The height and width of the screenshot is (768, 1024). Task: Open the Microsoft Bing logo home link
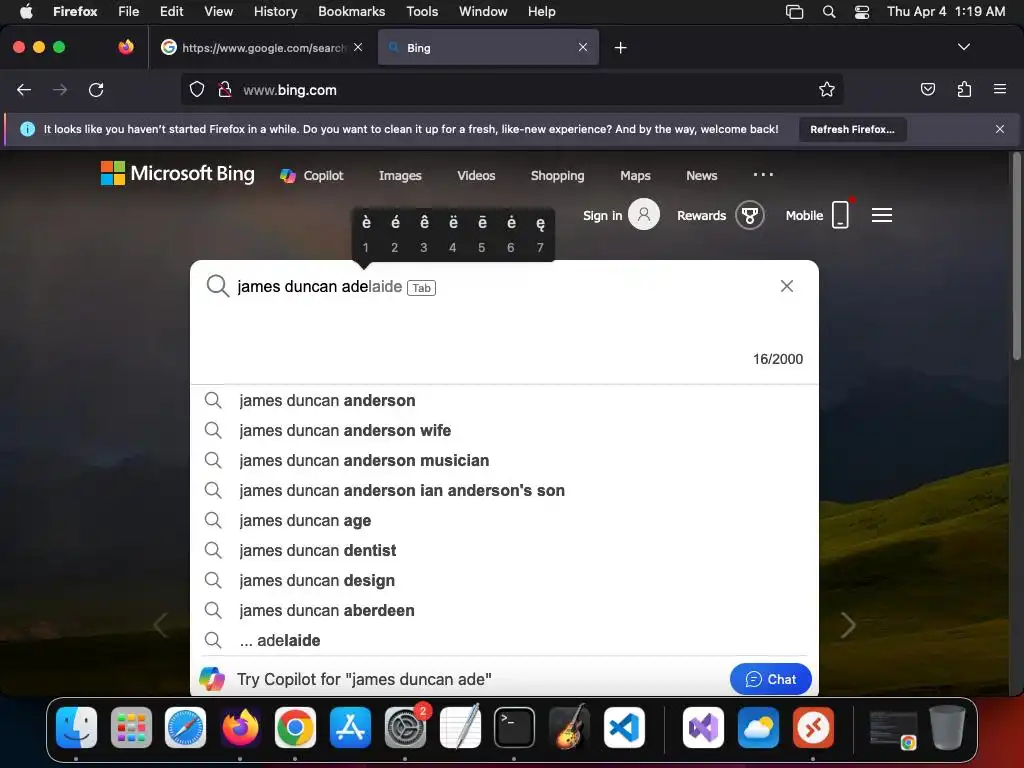[x=178, y=174]
